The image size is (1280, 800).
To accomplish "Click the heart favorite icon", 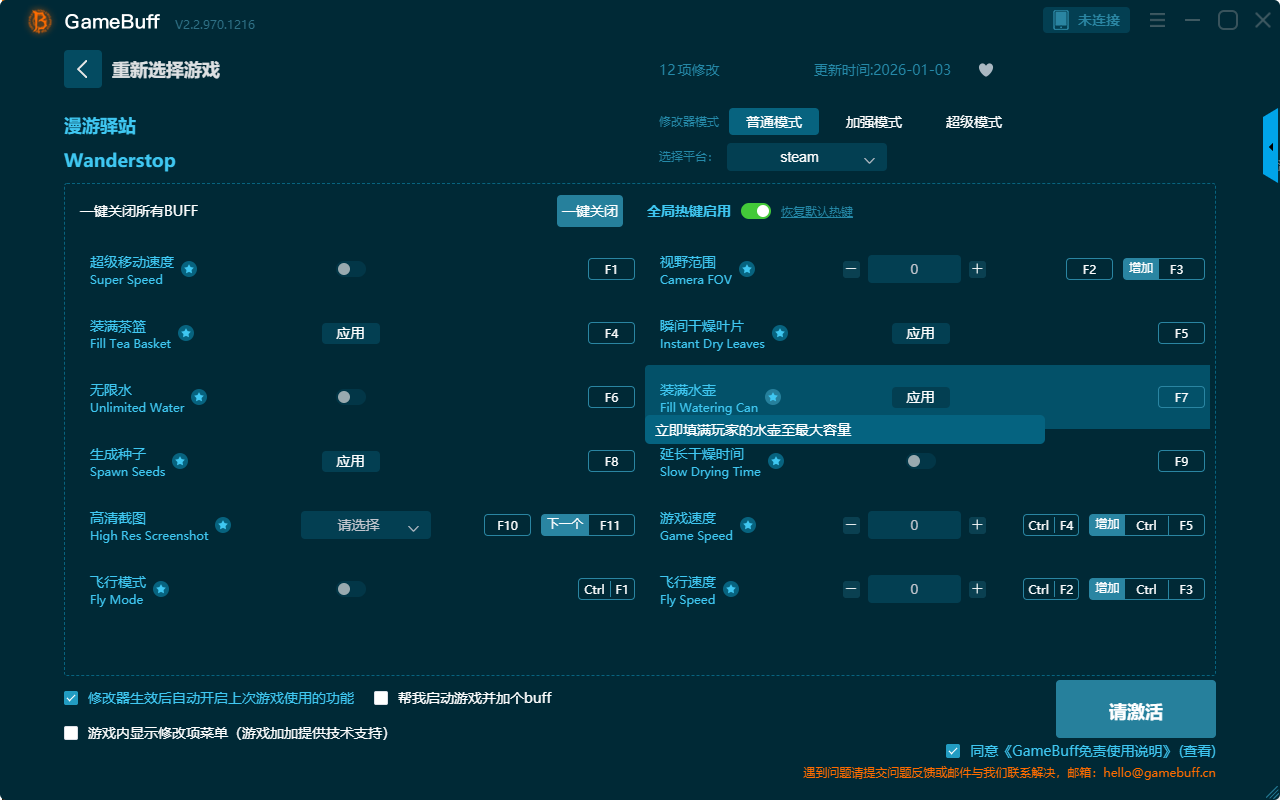I will (x=985, y=70).
